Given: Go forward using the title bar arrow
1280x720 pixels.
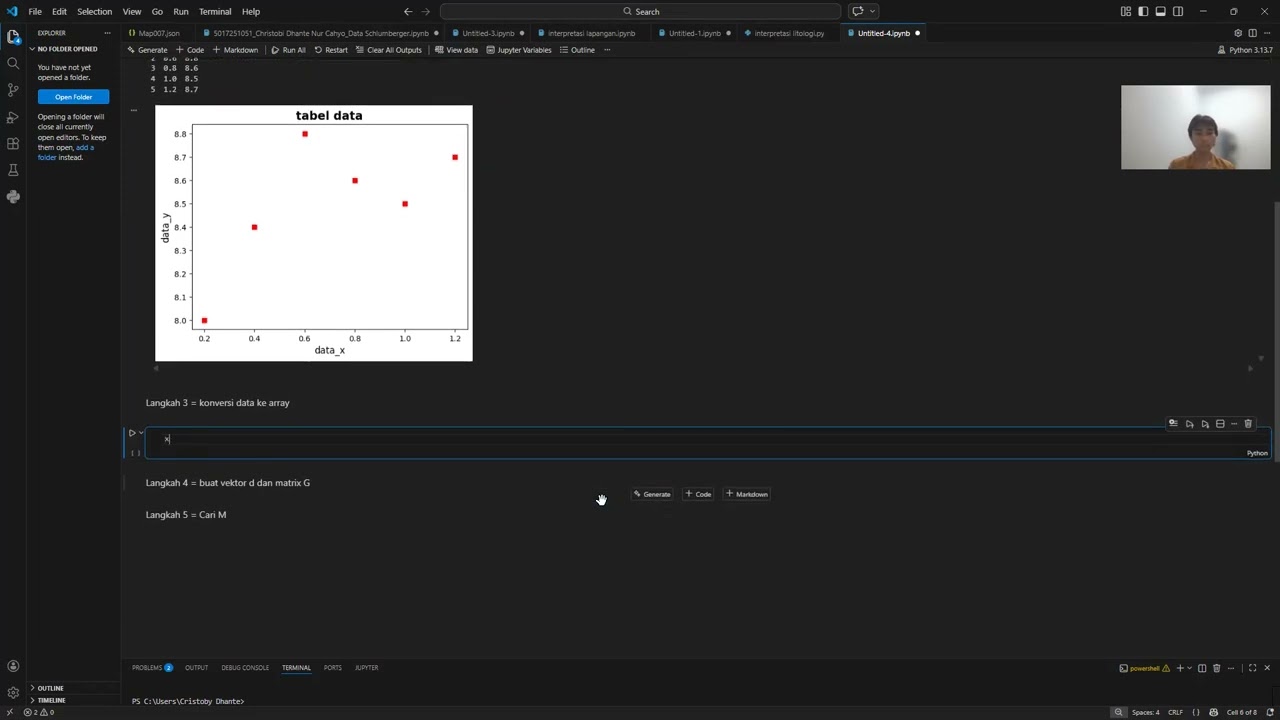Looking at the screenshot, I should coord(426,12).
